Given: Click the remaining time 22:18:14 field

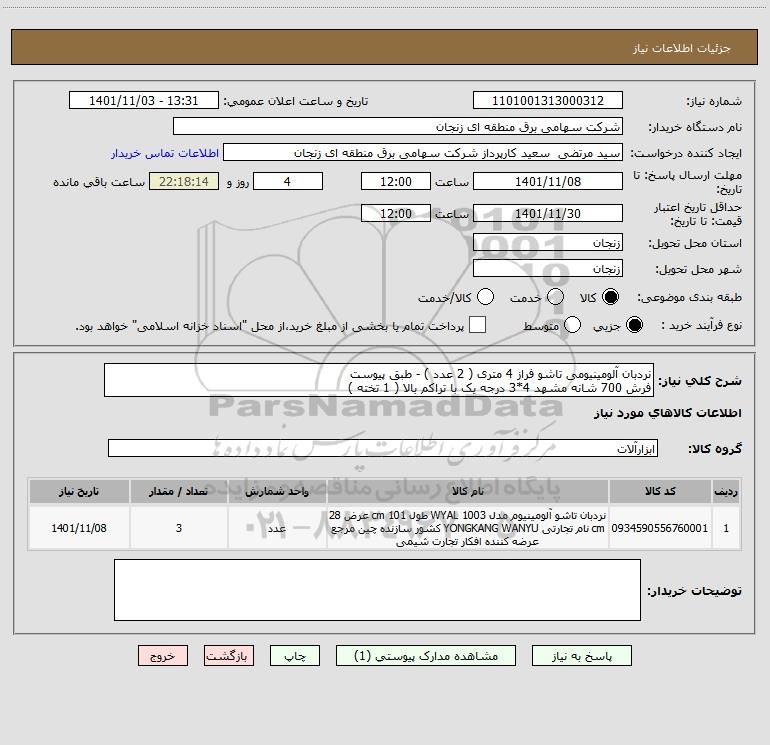Looking at the screenshot, I should pyautogui.click(x=184, y=181).
